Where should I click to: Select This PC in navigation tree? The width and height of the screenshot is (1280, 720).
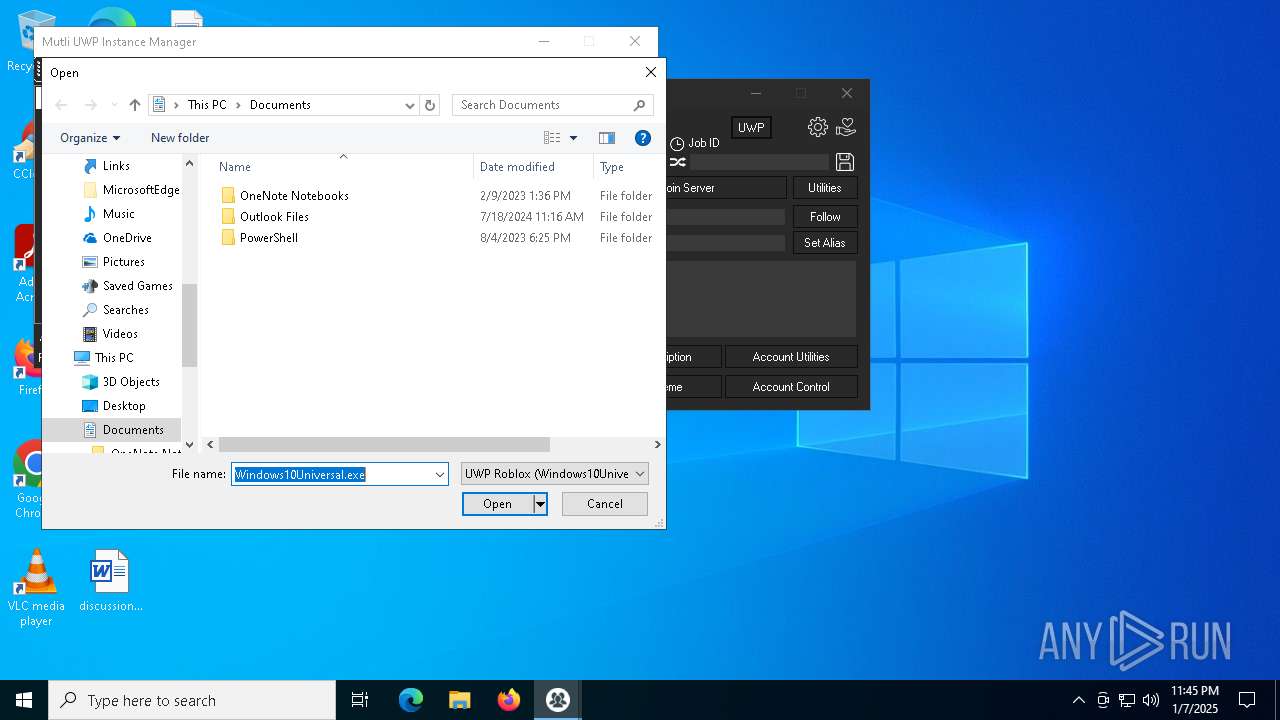[x=113, y=358]
